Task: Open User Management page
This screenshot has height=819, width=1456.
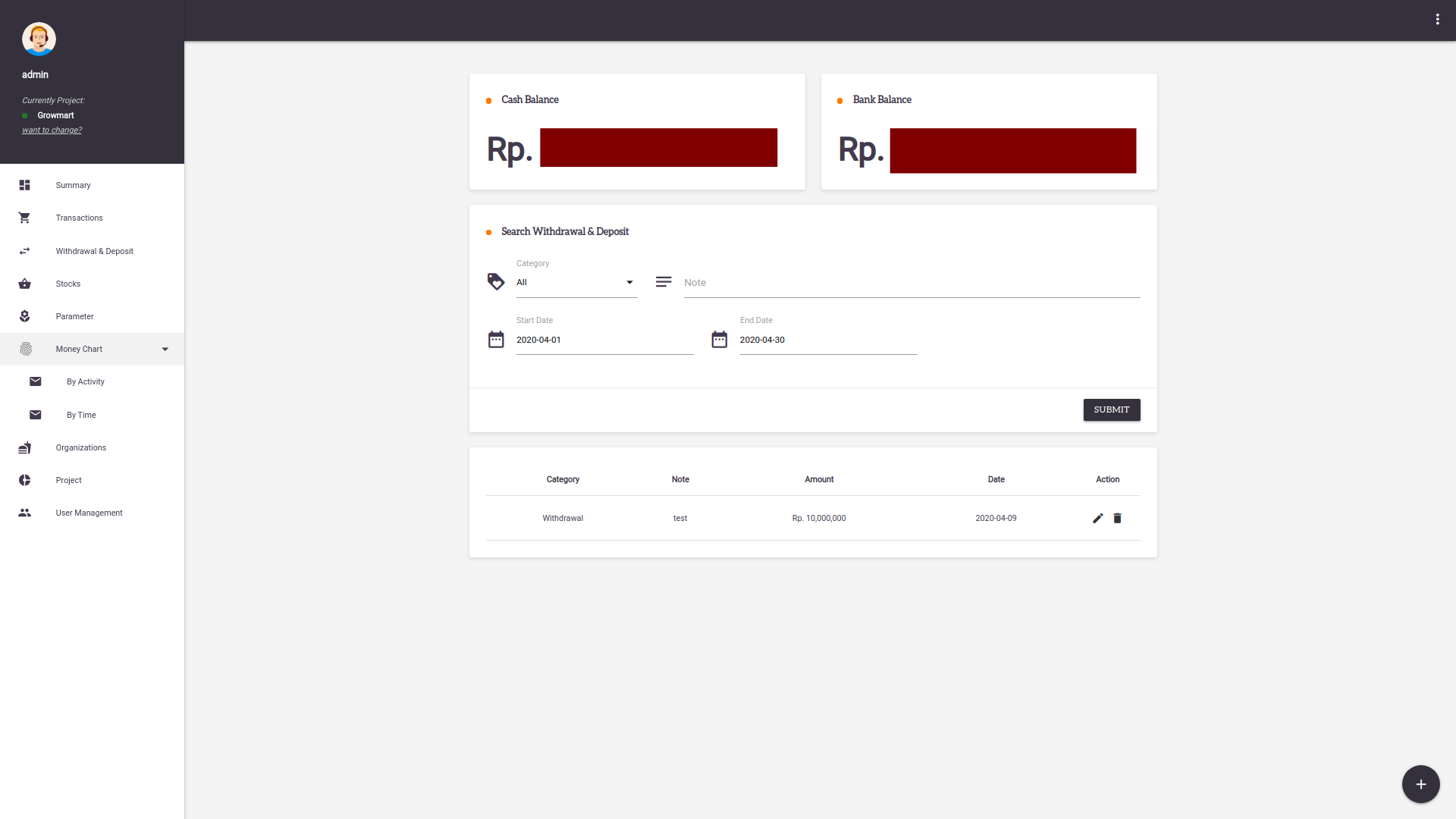Action: click(89, 513)
